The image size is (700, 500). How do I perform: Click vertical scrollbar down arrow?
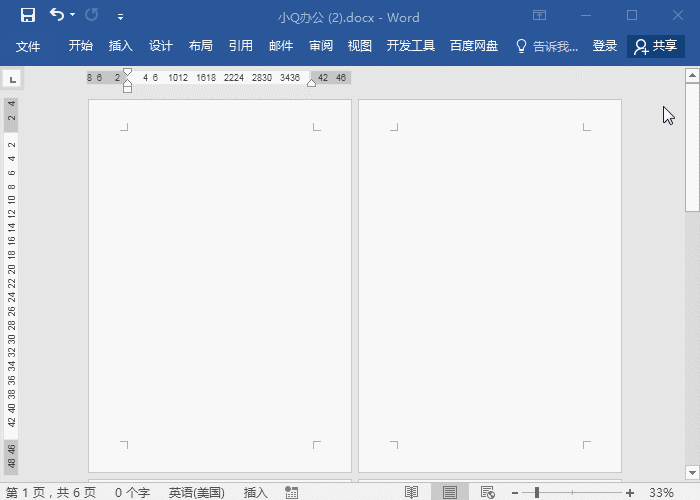click(x=692, y=472)
